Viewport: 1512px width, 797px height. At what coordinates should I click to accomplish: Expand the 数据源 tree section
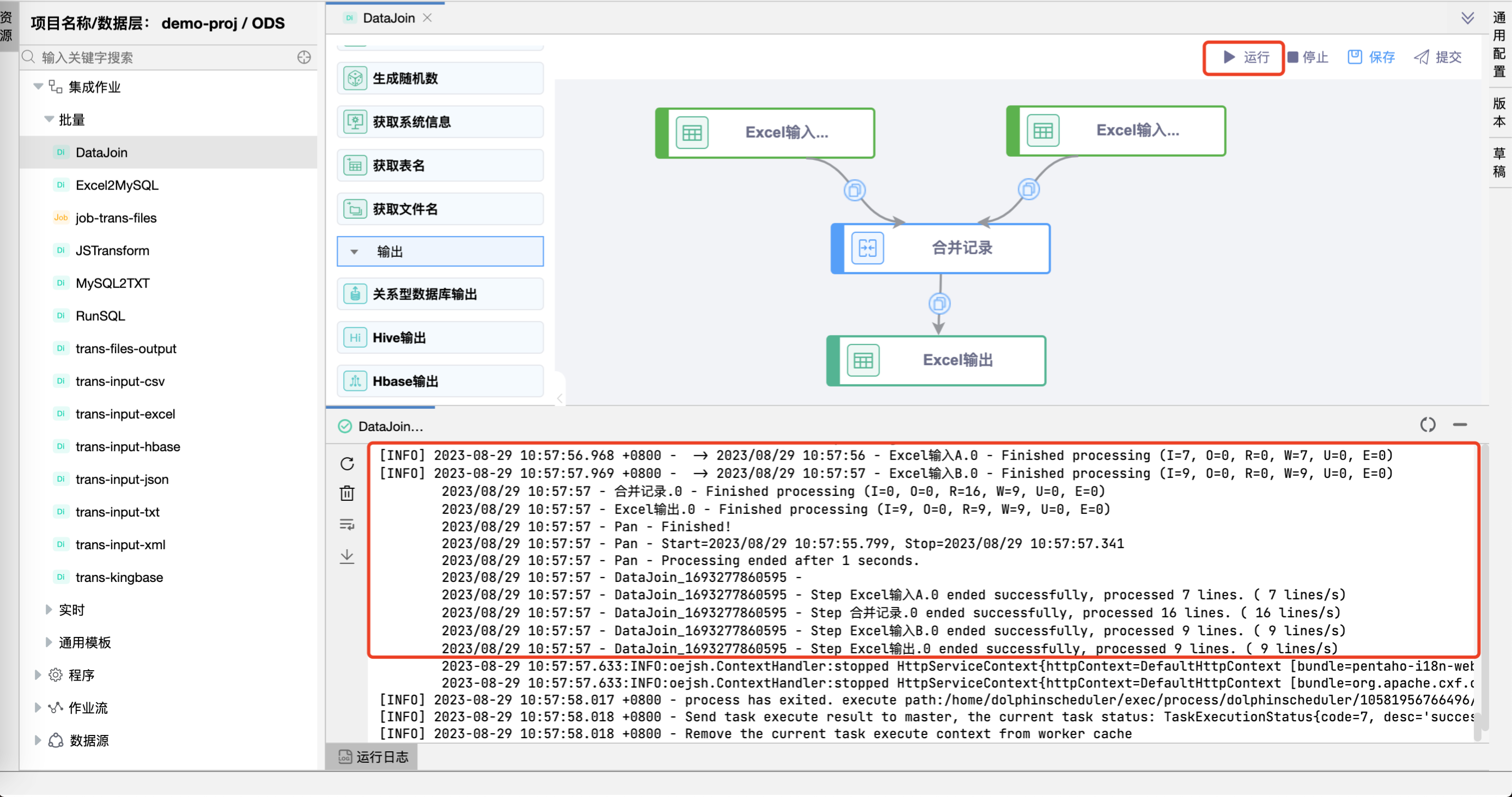coord(38,740)
